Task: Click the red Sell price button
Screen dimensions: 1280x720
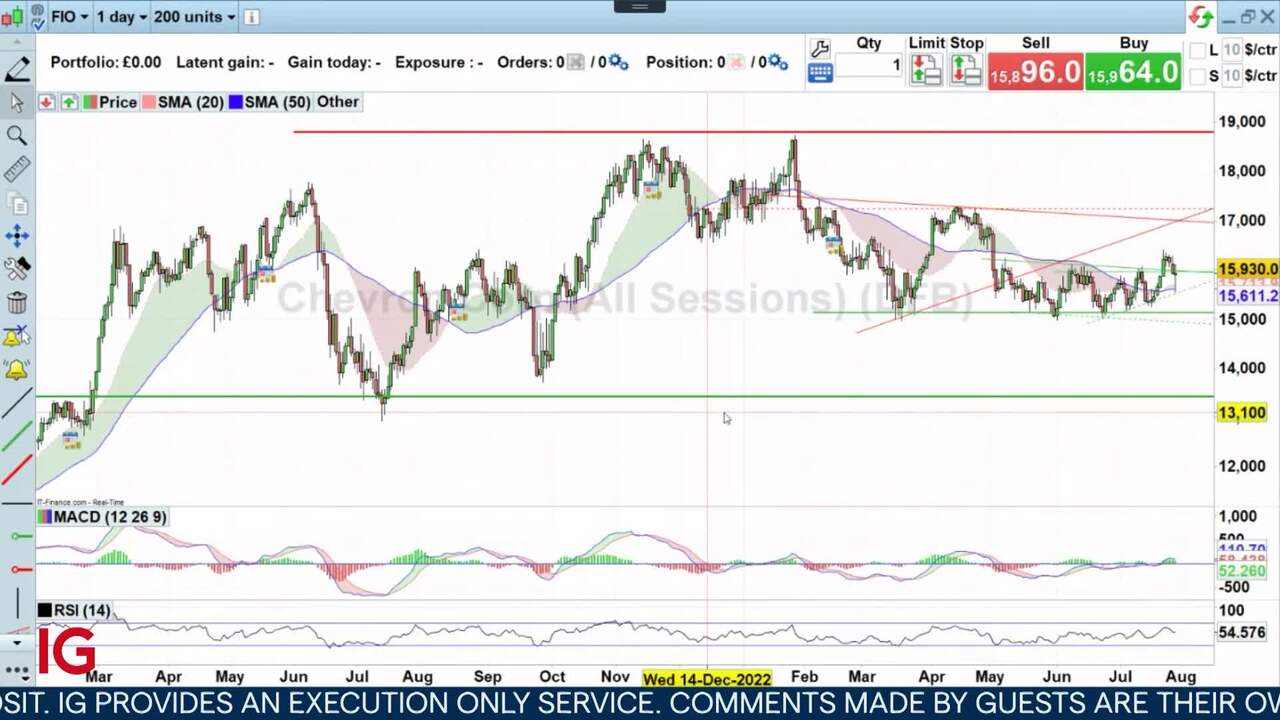Action: (x=1035, y=72)
